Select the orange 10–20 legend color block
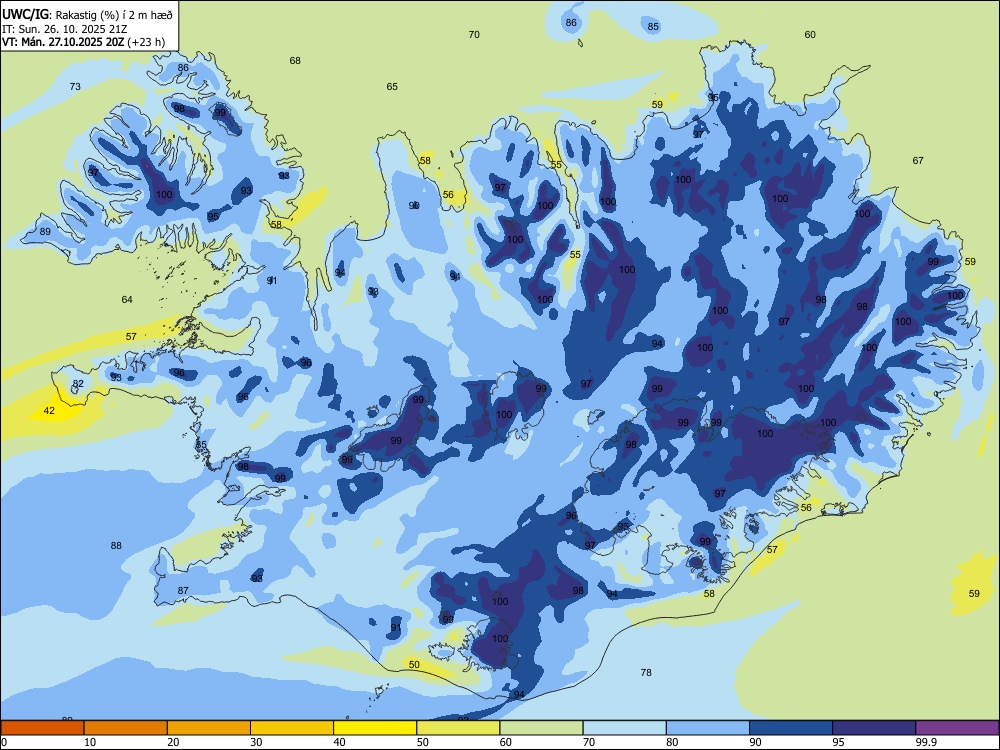 126,728
